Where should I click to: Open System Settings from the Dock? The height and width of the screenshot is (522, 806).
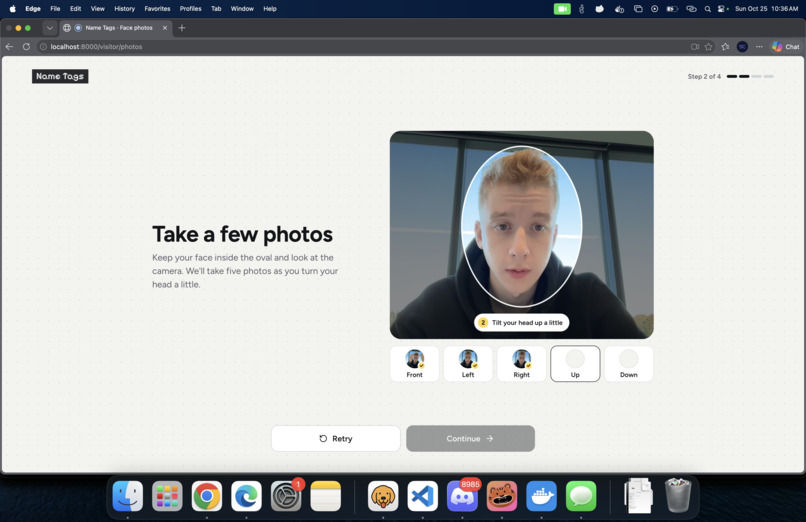click(286, 496)
